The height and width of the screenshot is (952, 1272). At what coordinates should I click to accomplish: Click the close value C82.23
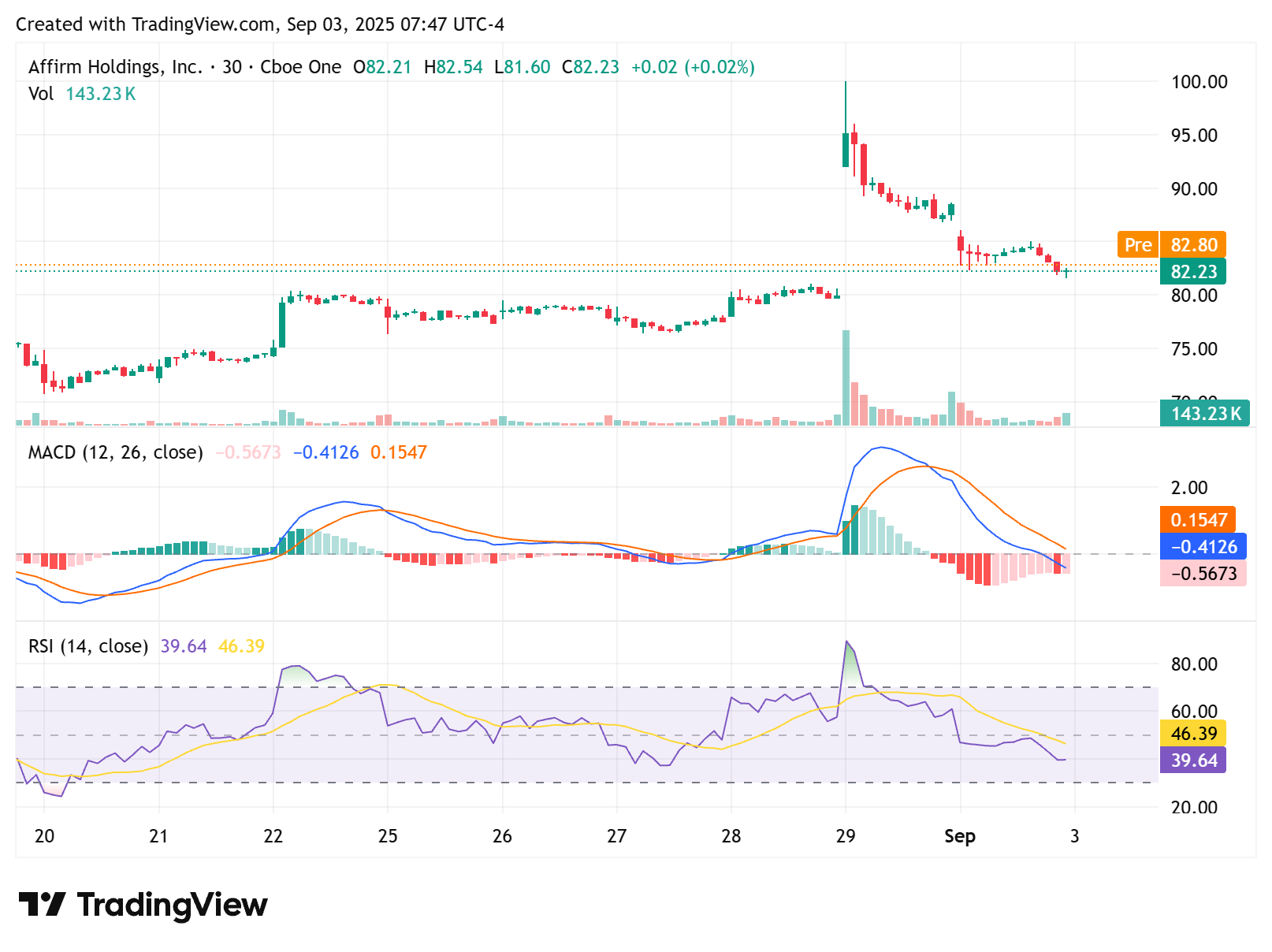(x=590, y=67)
